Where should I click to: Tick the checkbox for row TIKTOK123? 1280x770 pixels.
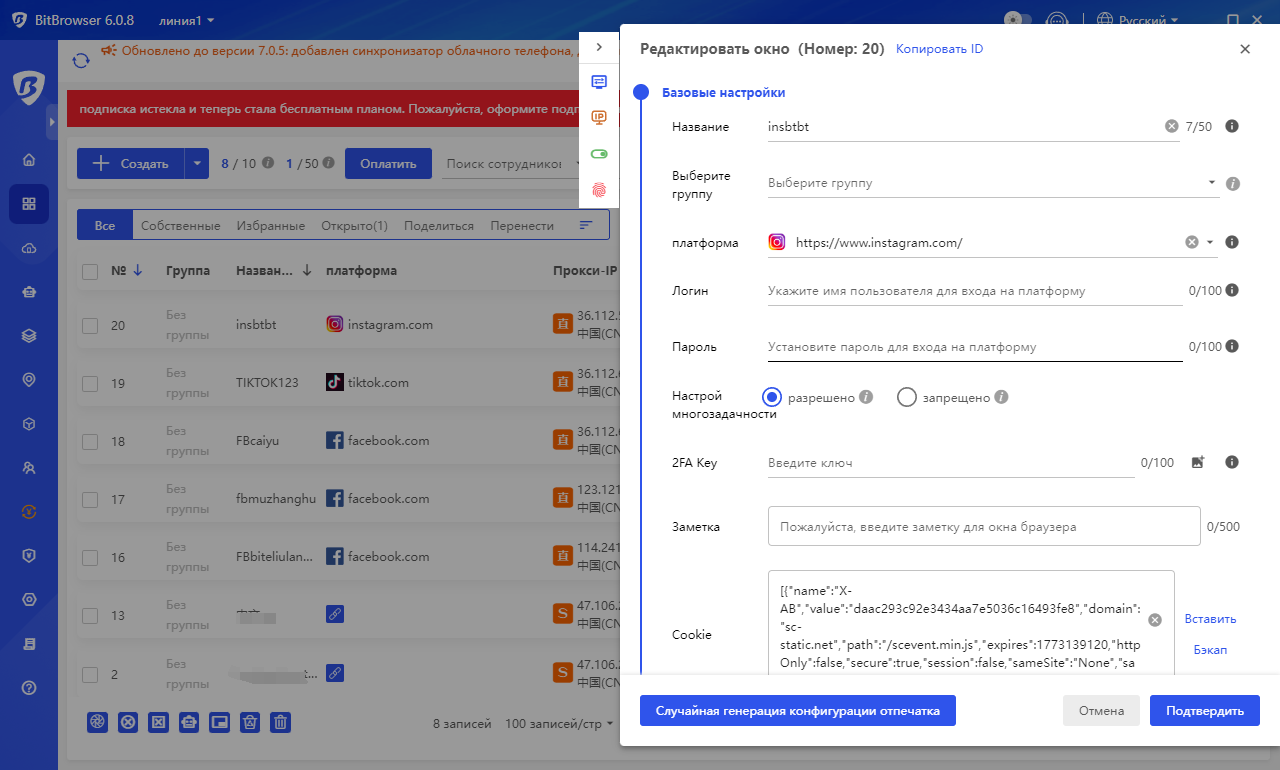[90, 383]
